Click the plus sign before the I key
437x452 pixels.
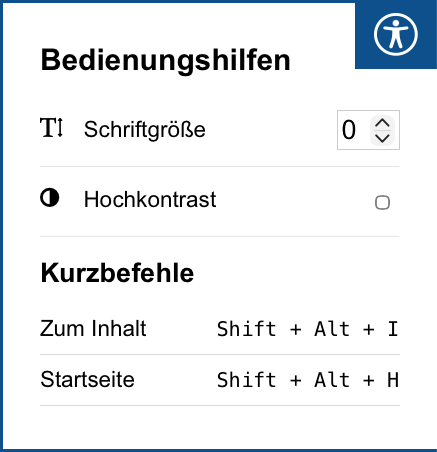369,330
